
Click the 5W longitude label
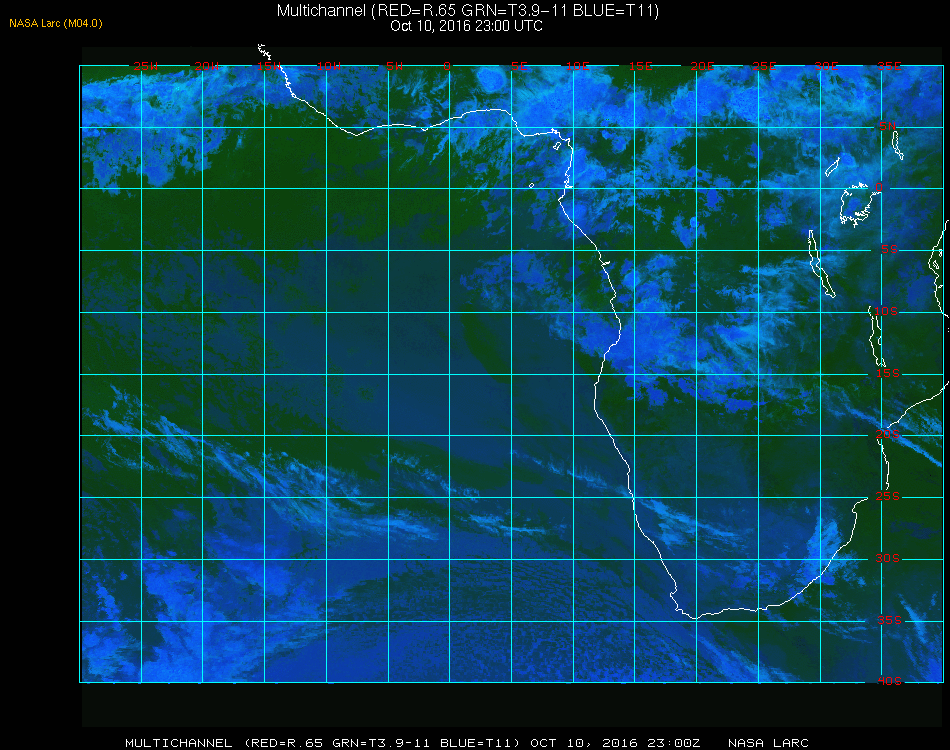(394, 66)
